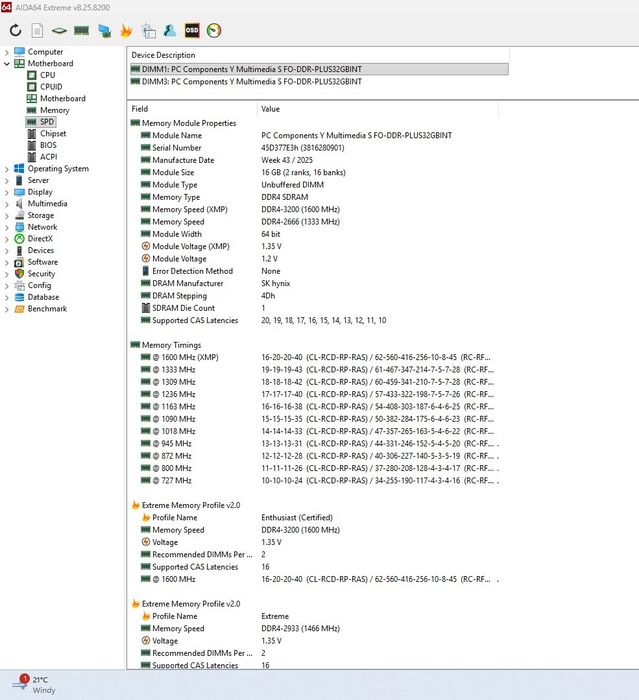Expand the Operating System tree node
The width and height of the screenshot is (639, 700).
[6, 169]
